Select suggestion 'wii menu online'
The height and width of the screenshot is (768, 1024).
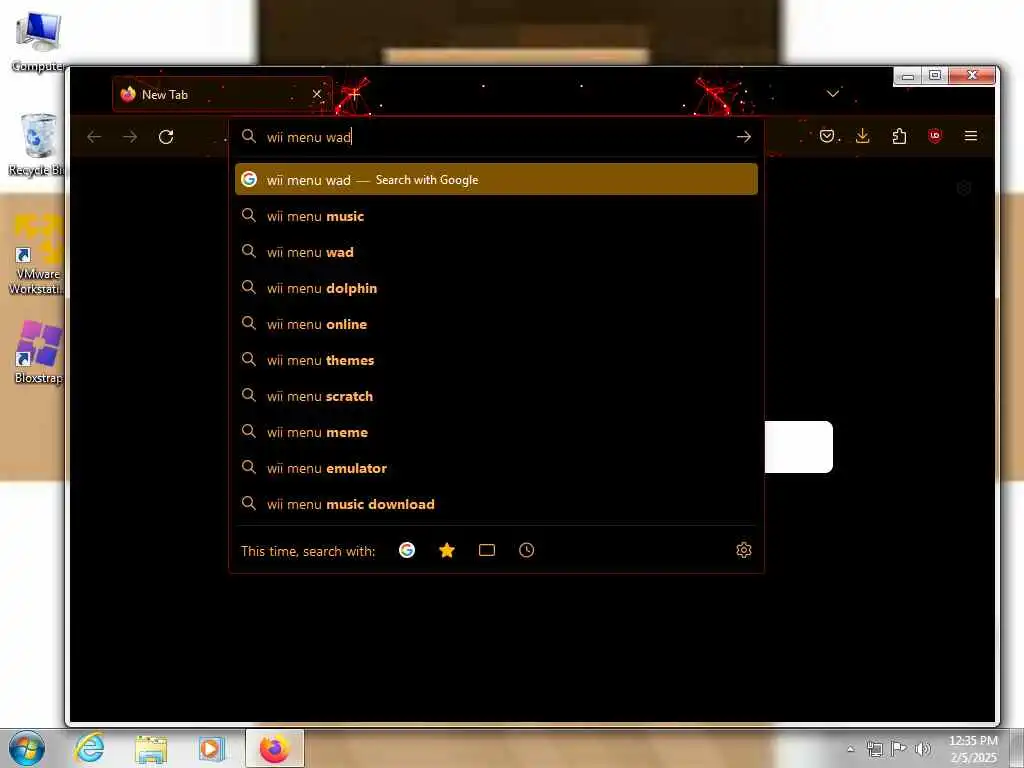coord(496,324)
